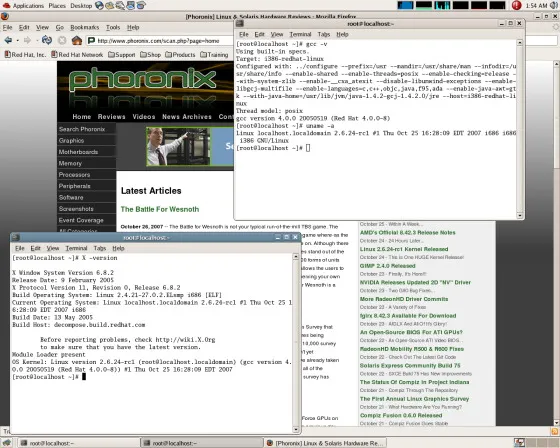The height and width of the screenshot is (448, 560).
Task: Open Edit menu in lower terminal window
Action: pos(35,248)
